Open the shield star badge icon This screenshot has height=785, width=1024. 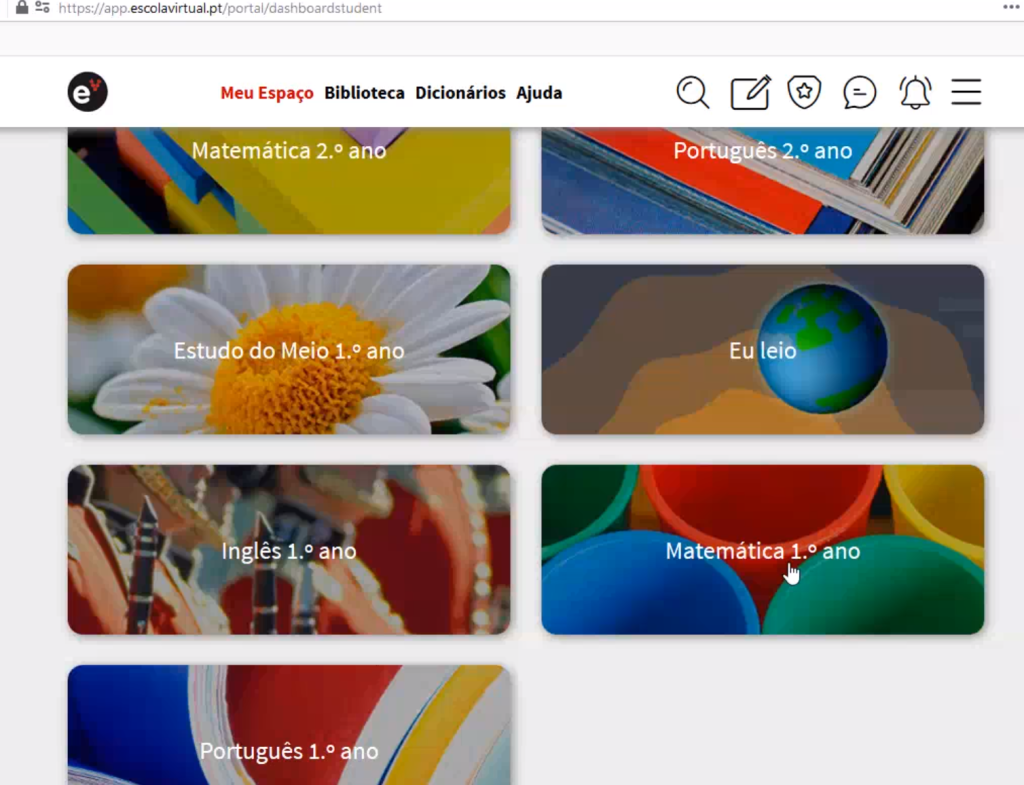(804, 92)
